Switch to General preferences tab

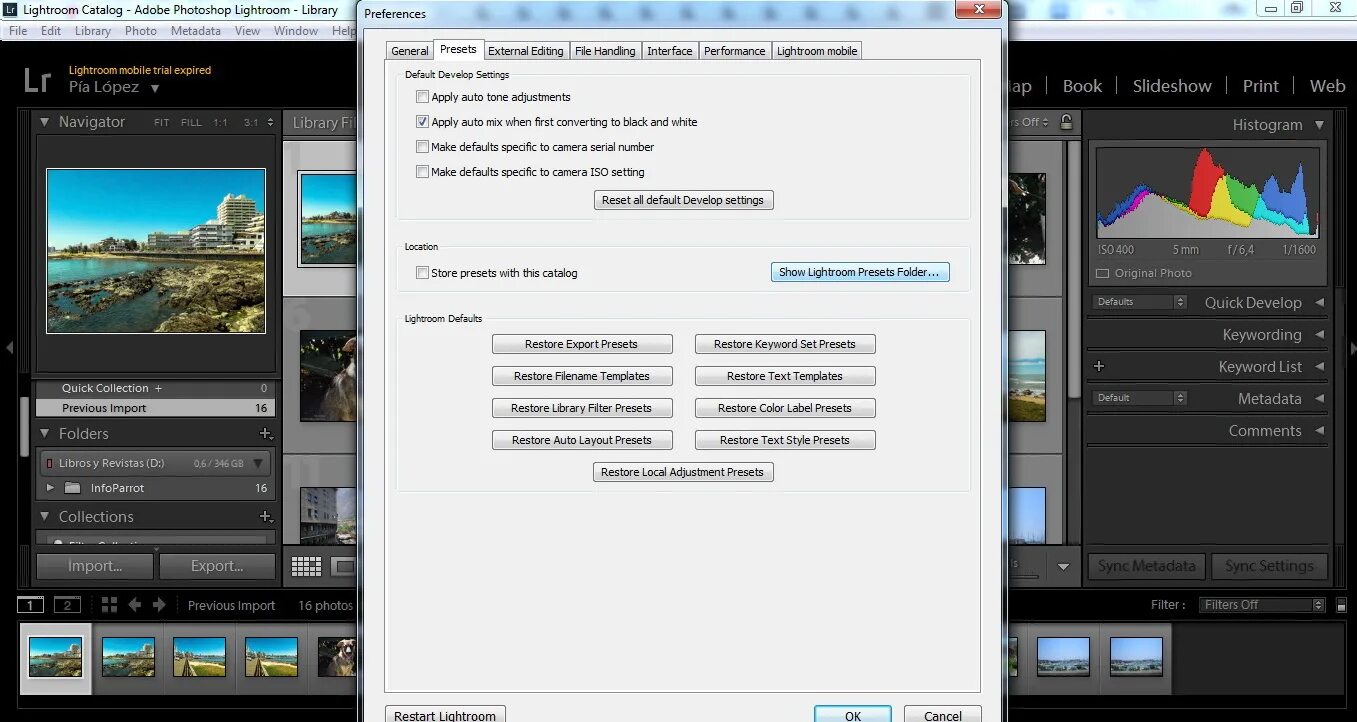[410, 51]
